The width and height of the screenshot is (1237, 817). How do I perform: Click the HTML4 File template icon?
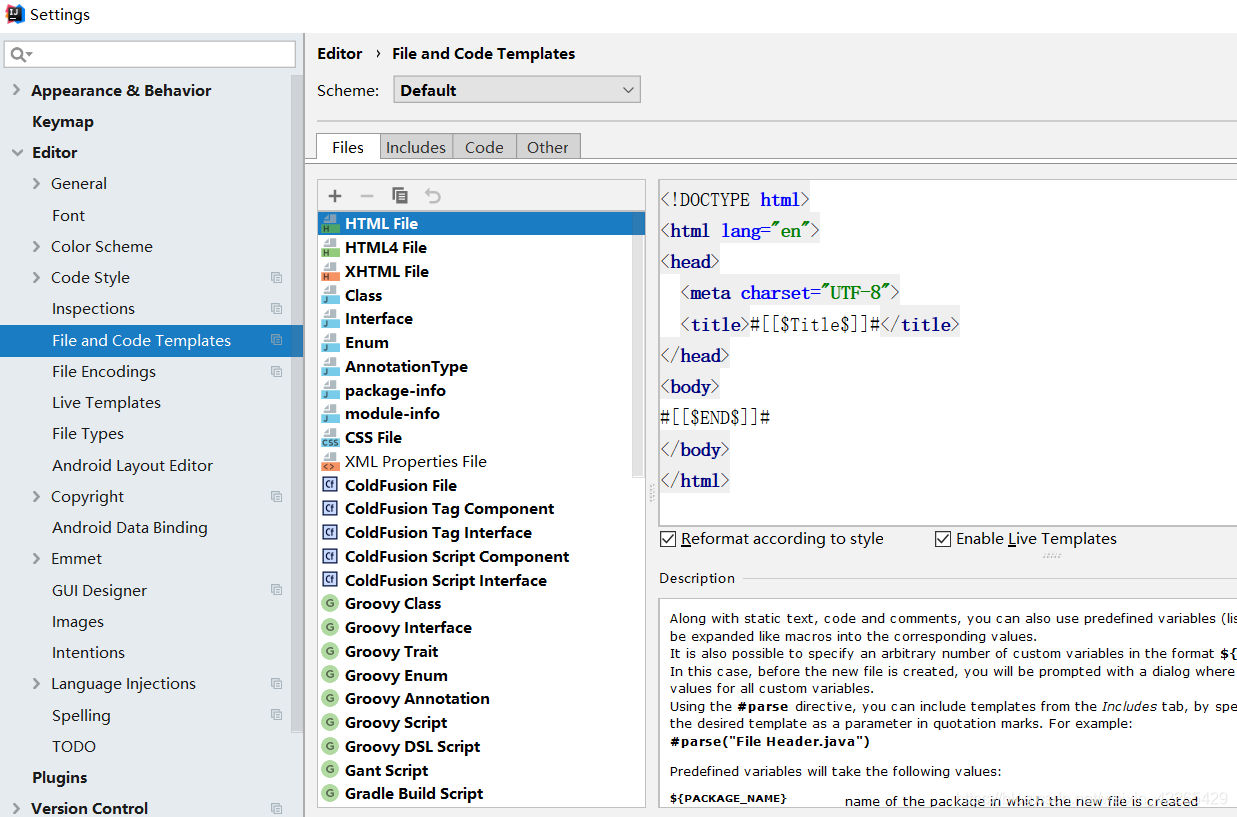pos(330,248)
